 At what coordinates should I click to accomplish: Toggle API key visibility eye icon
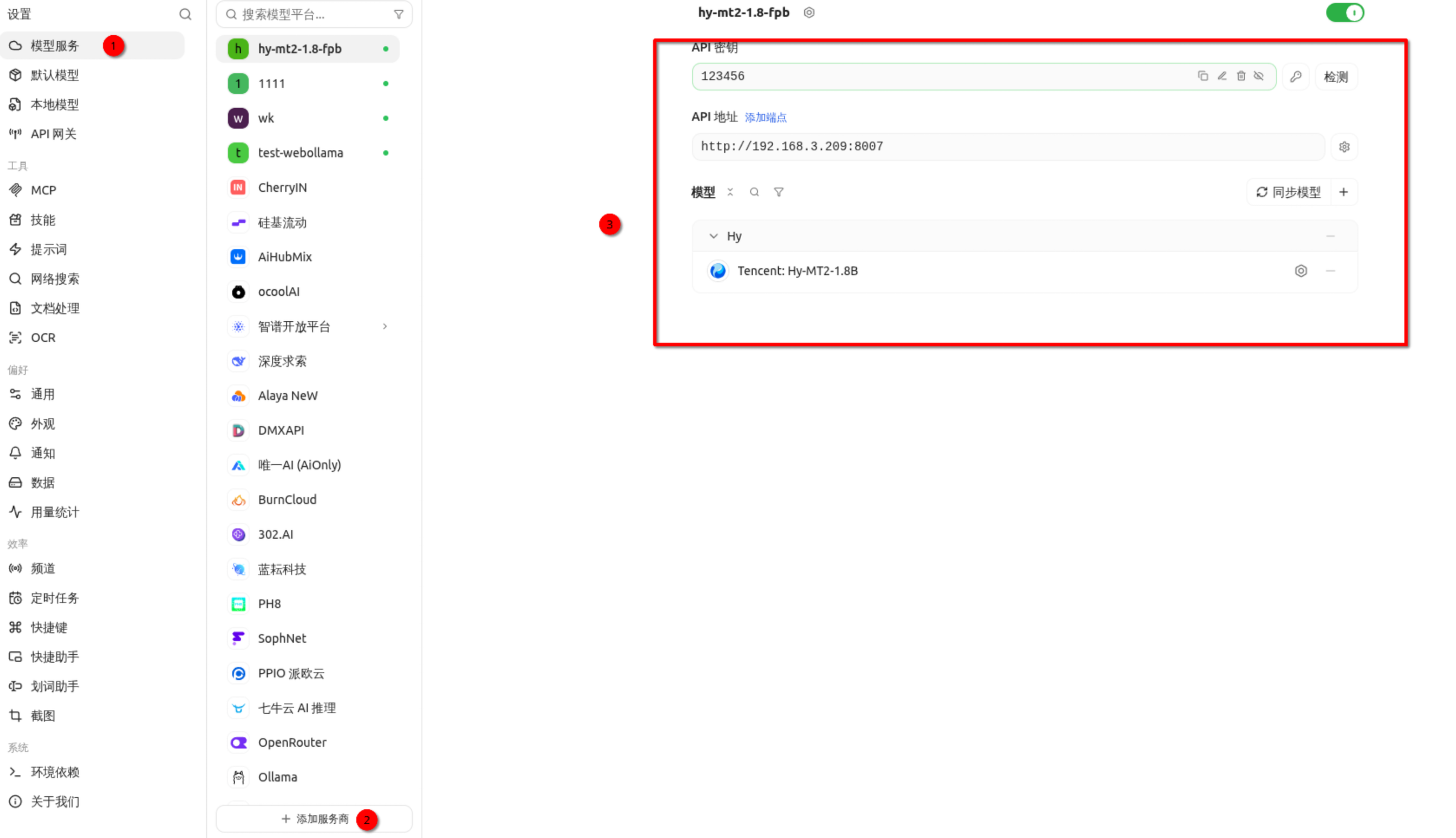click(x=1259, y=76)
